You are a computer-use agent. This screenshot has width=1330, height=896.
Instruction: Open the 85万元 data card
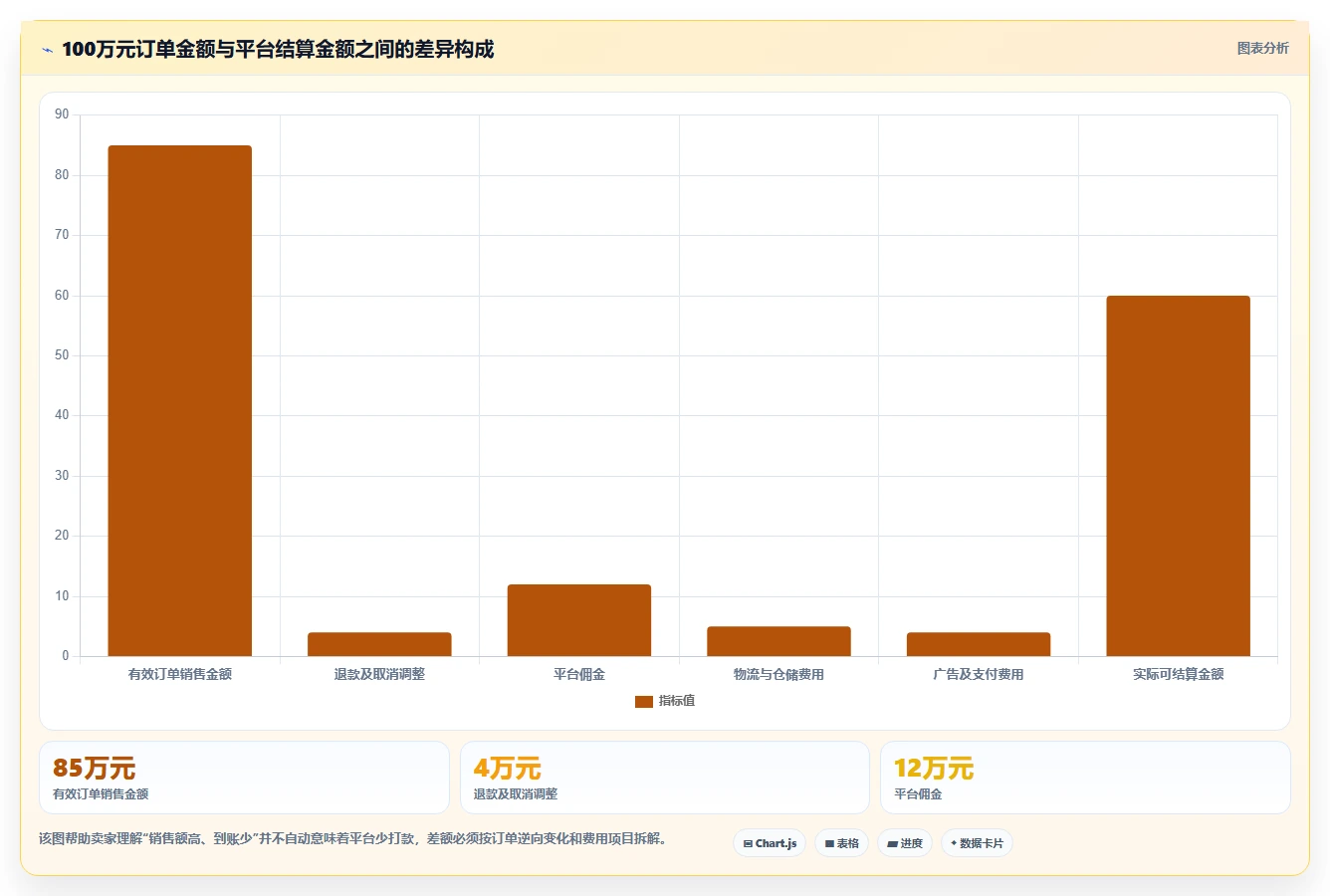(x=244, y=778)
